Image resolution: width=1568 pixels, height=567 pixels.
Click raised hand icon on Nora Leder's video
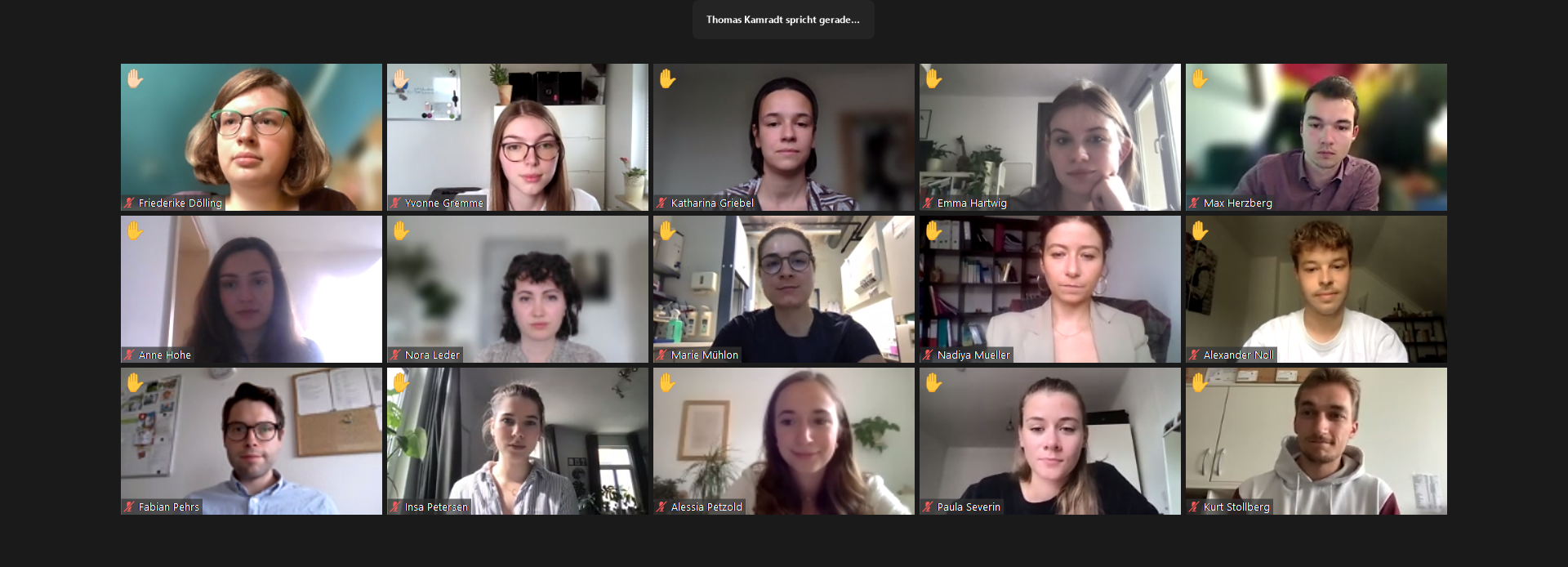click(401, 231)
